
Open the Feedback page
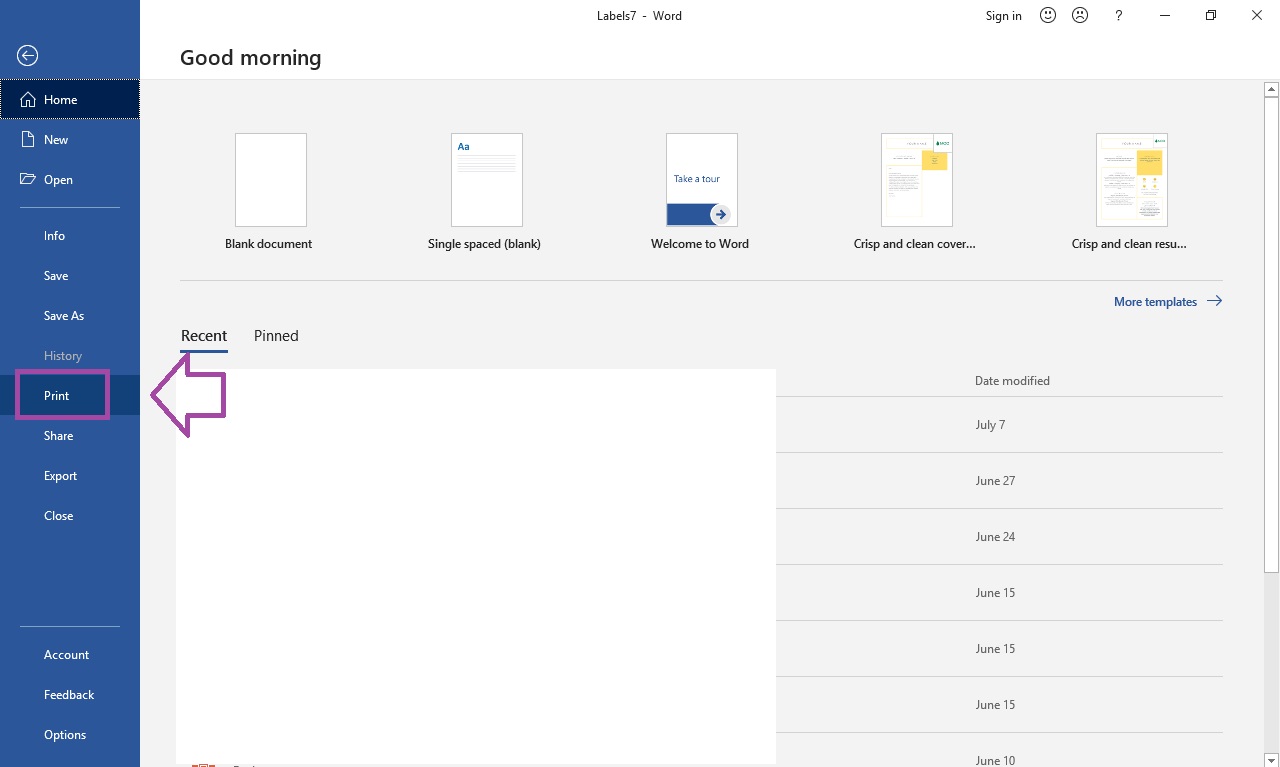[70, 695]
